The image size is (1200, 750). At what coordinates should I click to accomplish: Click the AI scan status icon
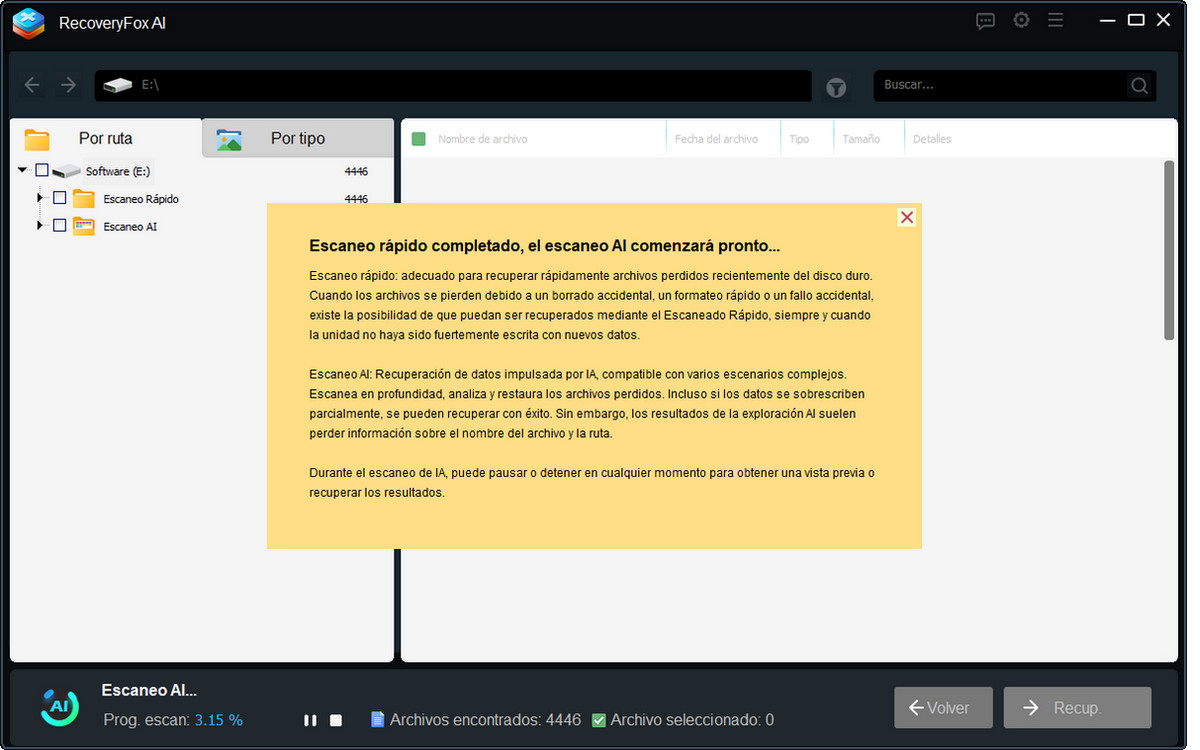tap(58, 706)
